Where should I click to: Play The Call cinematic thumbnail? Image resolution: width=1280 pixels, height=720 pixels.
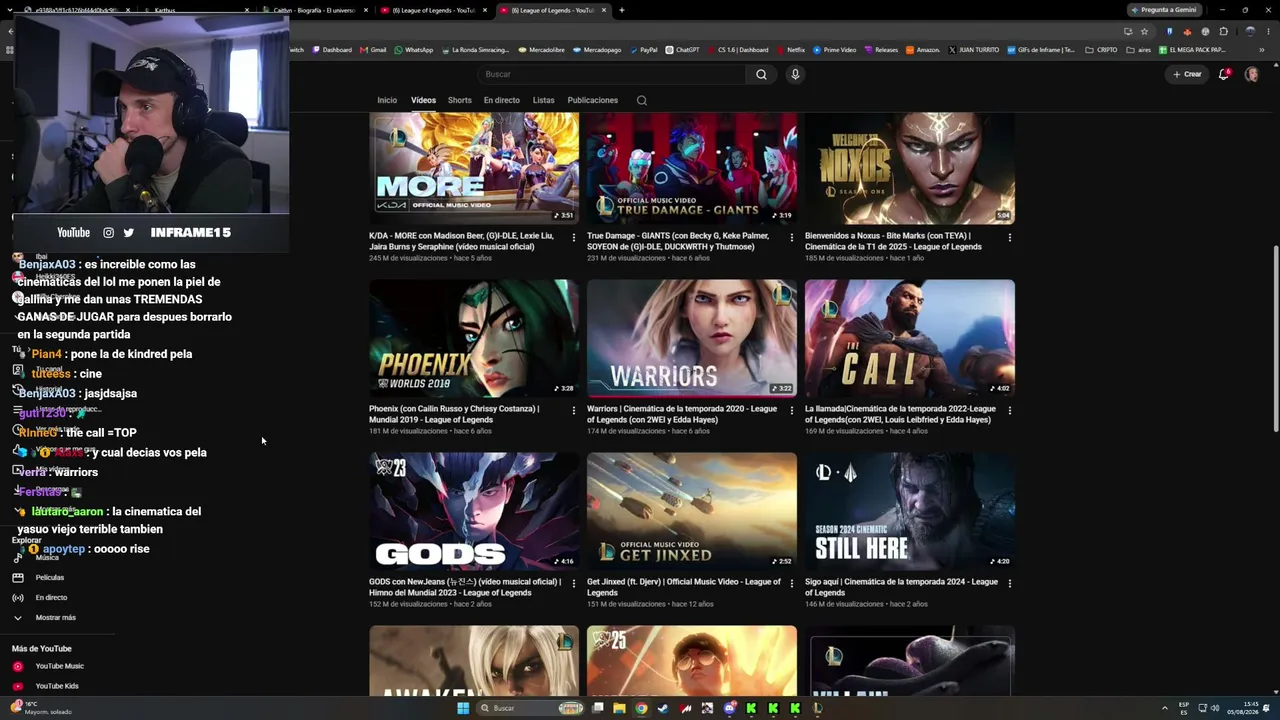tap(910, 338)
